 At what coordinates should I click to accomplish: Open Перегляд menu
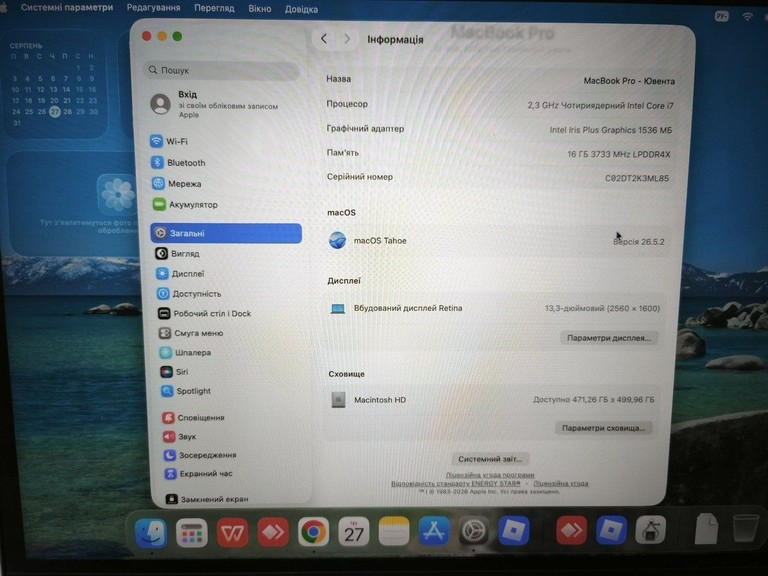pyautogui.click(x=214, y=8)
